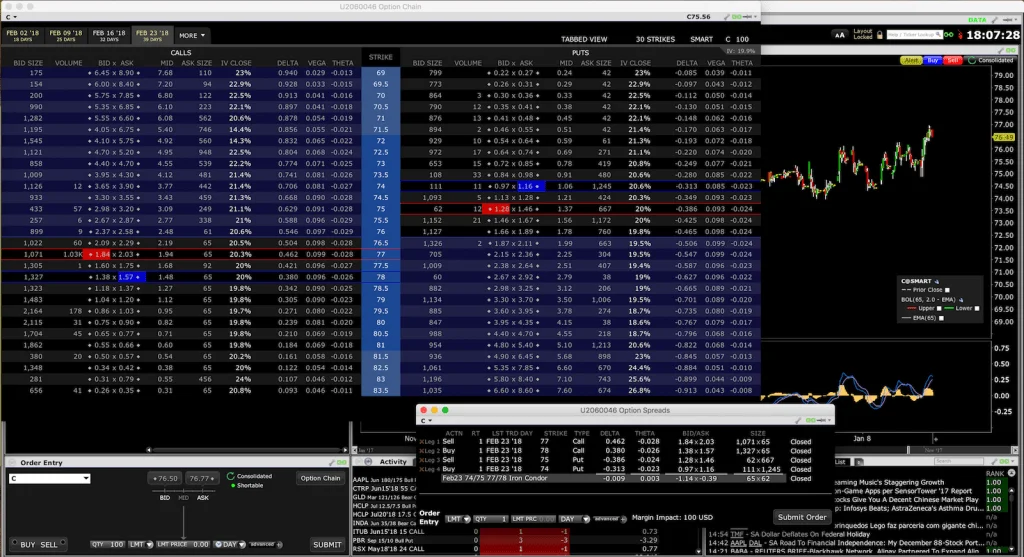The image size is (1024, 557).
Task: Click the BOL(65, 2.0 - EMA) edit icon
Action: [x=961, y=300]
